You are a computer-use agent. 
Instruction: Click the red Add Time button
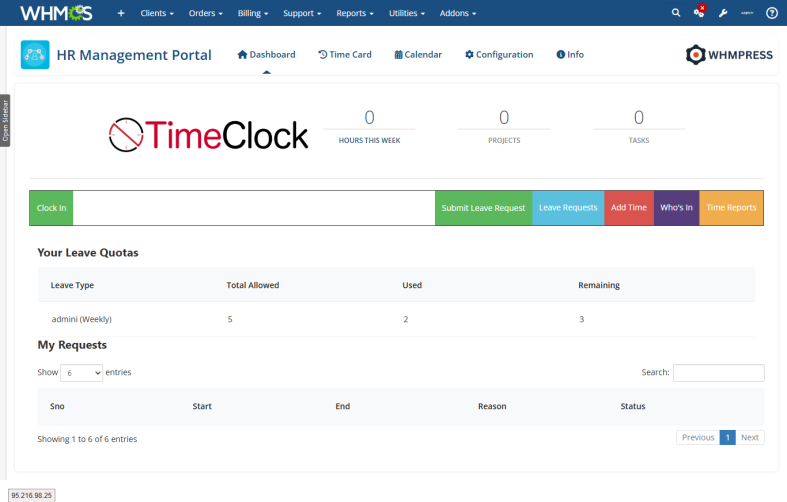(629, 208)
